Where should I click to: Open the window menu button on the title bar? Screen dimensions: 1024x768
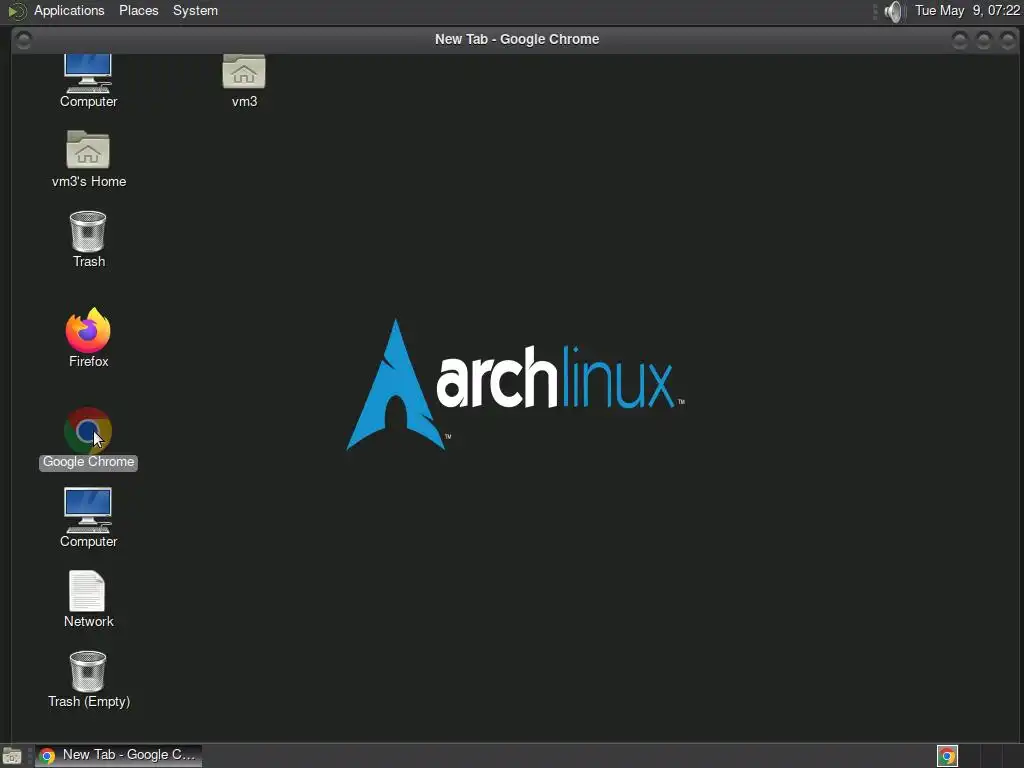click(24, 40)
